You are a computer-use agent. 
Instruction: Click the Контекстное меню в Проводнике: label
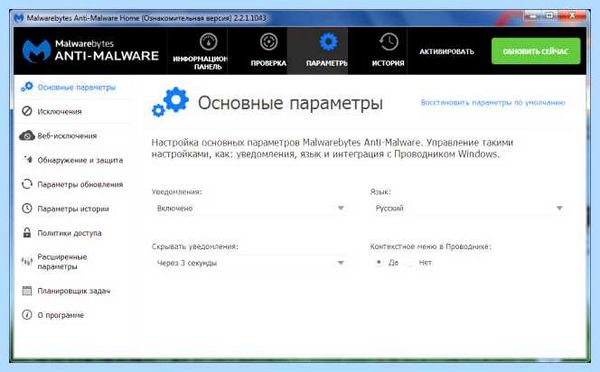coord(430,246)
